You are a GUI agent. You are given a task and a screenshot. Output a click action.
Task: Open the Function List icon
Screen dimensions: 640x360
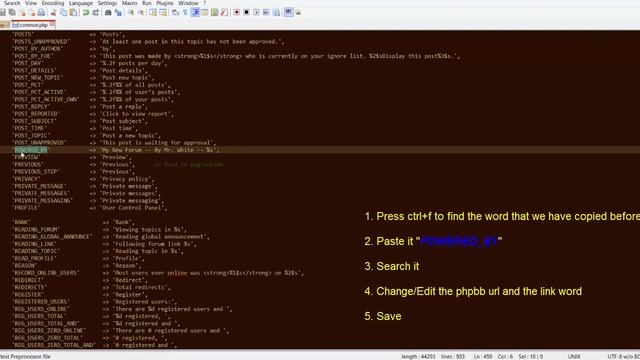[224, 13]
